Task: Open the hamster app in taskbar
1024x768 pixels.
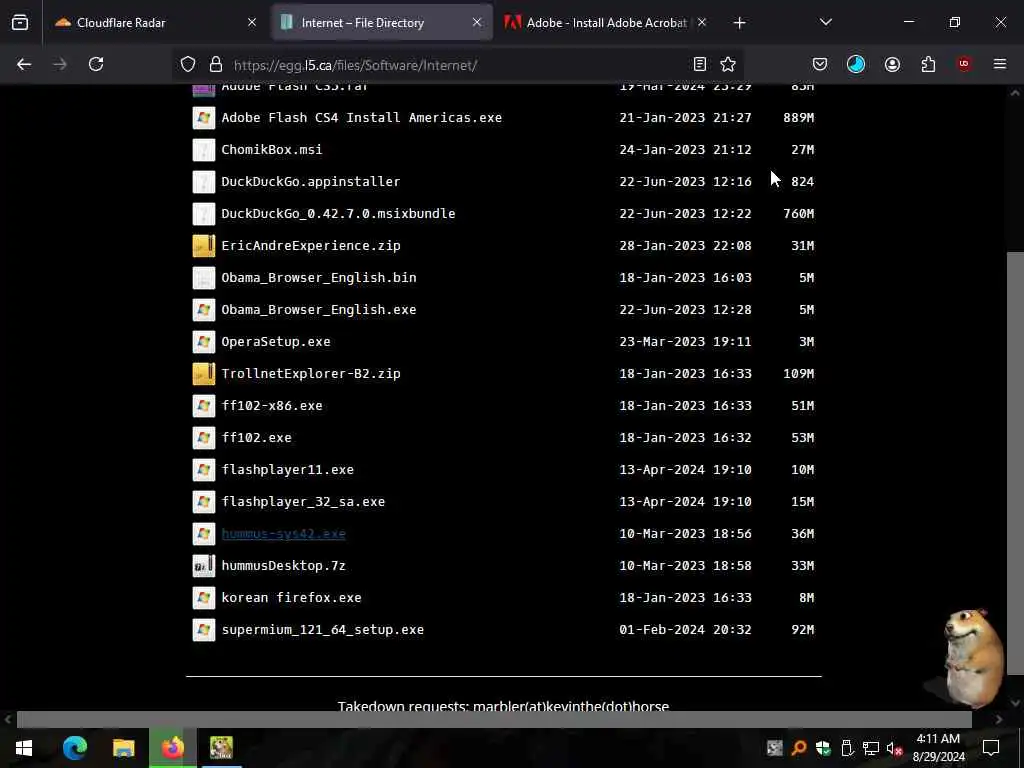Action: tap(221, 748)
